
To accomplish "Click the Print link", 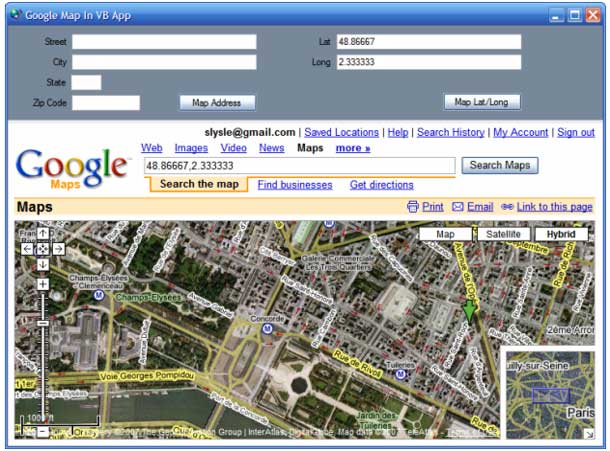I will coord(433,207).
